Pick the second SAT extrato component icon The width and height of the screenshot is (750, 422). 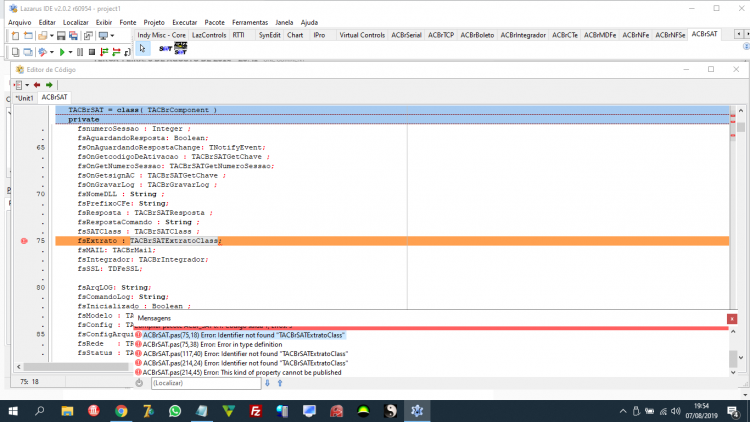tap(181, 48)
